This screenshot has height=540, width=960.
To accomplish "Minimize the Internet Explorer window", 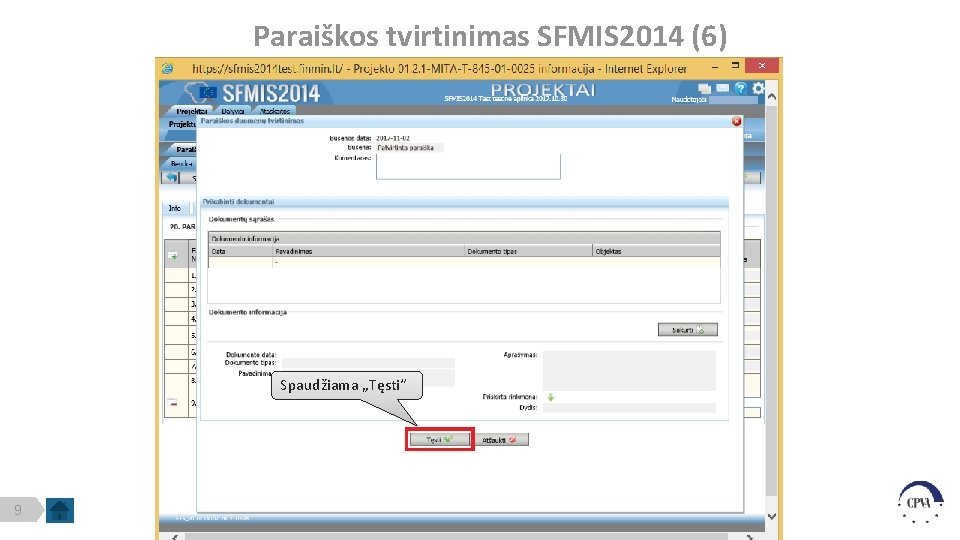I will pyautogui.click(x=714, y=66).
